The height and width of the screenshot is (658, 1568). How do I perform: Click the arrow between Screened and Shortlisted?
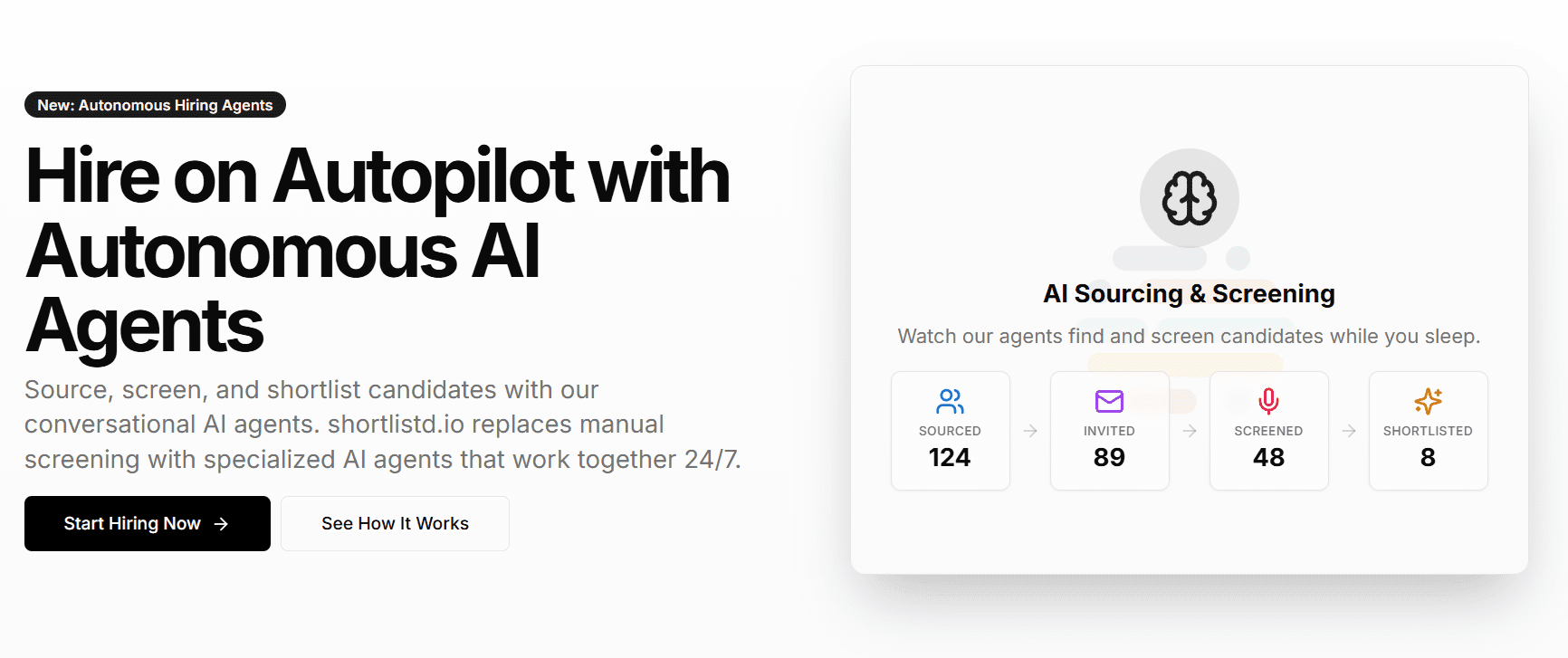[x=1348, y=431]
